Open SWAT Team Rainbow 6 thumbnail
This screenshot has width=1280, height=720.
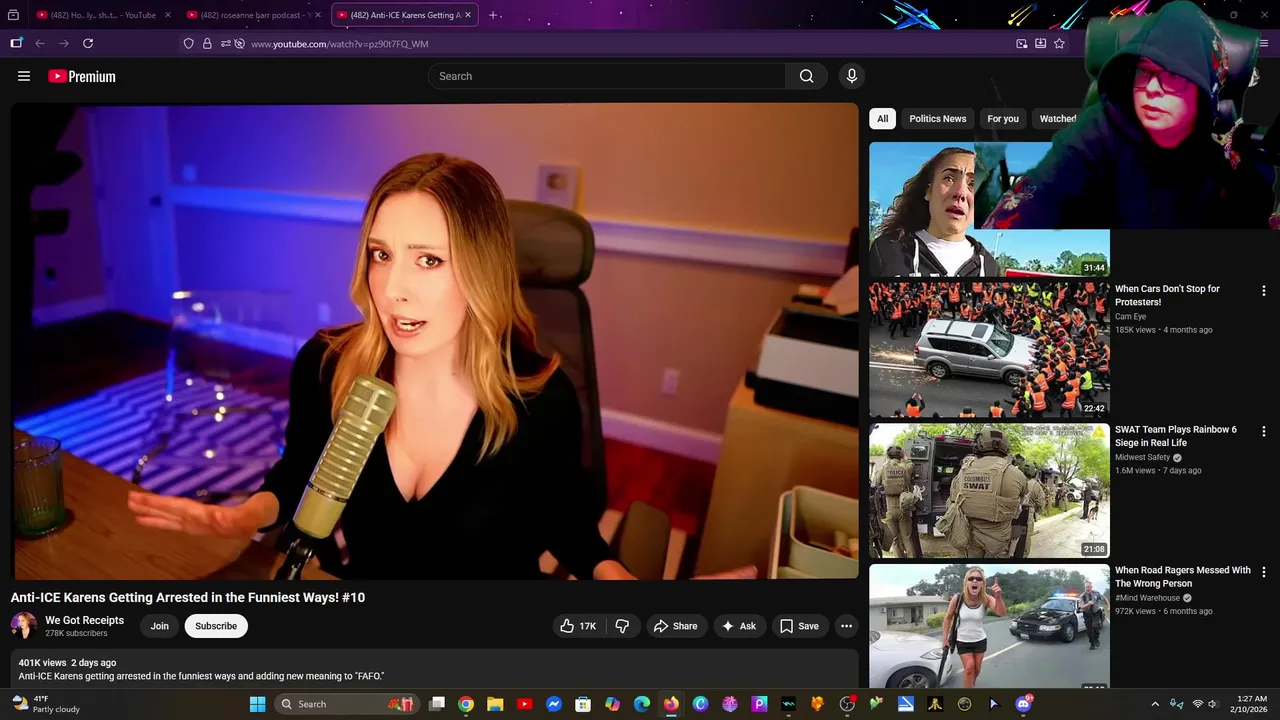pyautogui.click(x=989, y=491)
